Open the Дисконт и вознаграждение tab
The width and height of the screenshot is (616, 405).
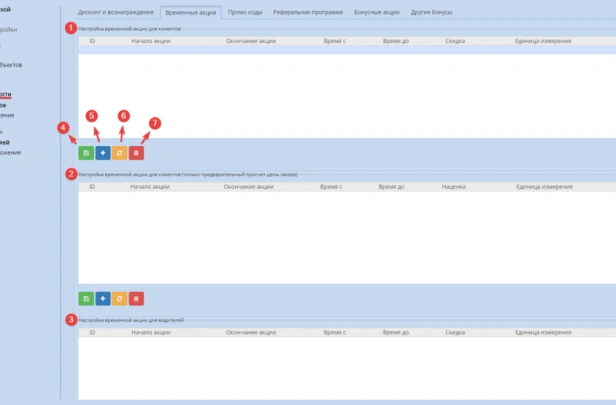[x=116, y=12]
